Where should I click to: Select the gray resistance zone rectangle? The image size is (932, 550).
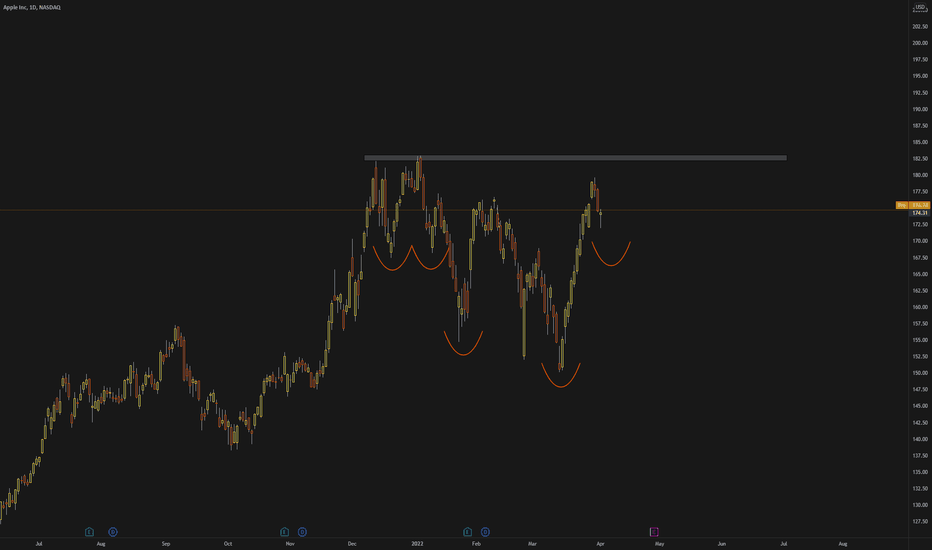click(x=575, y=158)
